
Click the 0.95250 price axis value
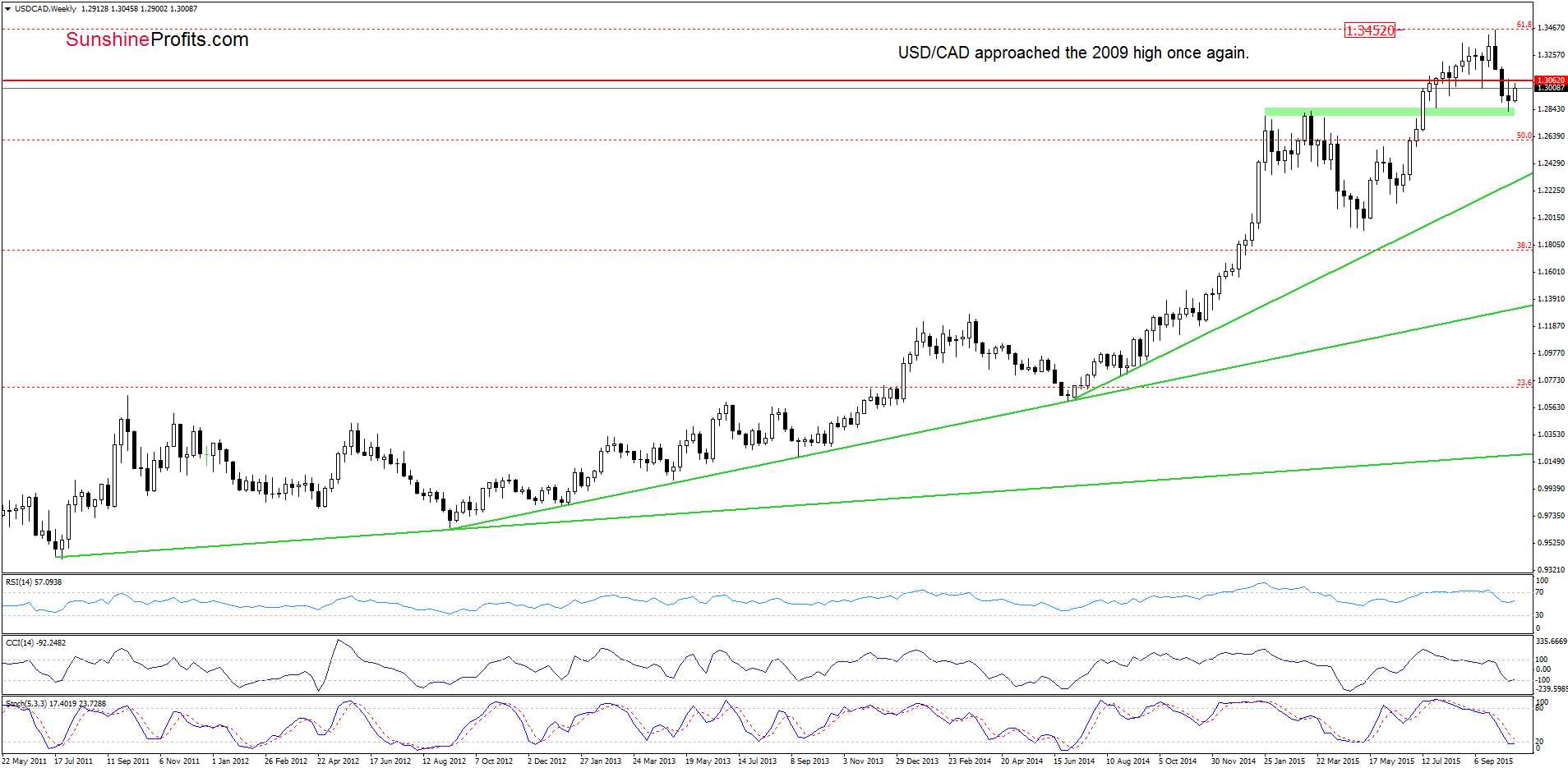pyautogui.click(x=1551, y=543)
